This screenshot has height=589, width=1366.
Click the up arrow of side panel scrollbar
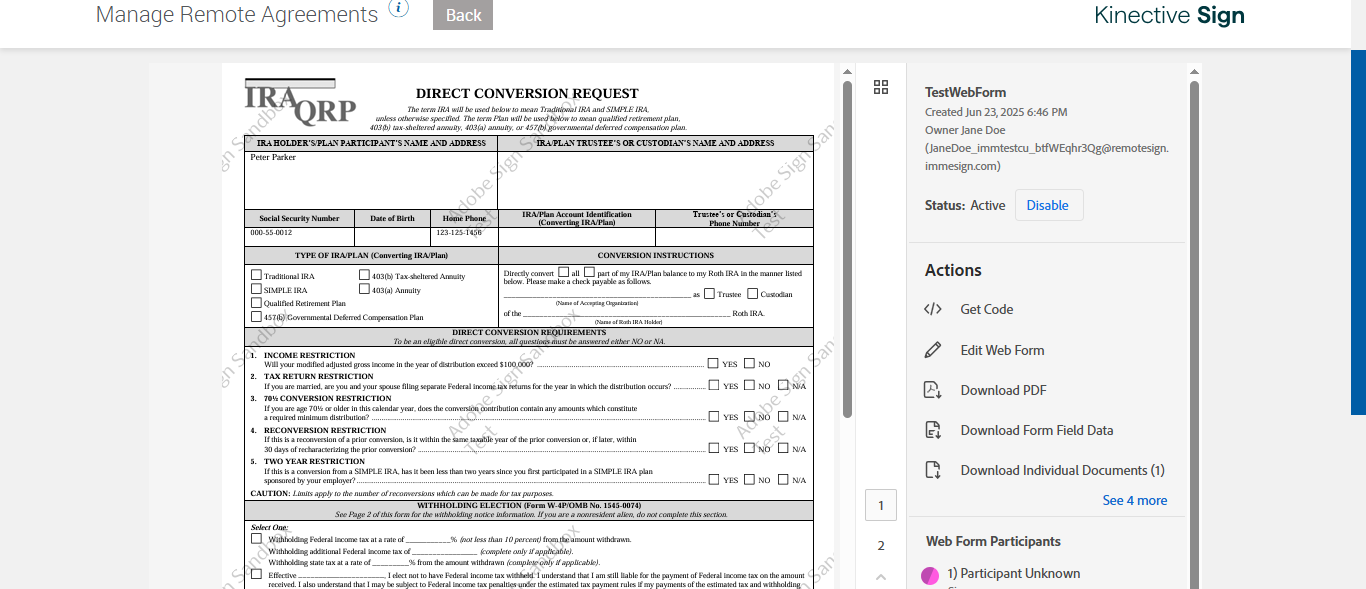click(1194, 71)
